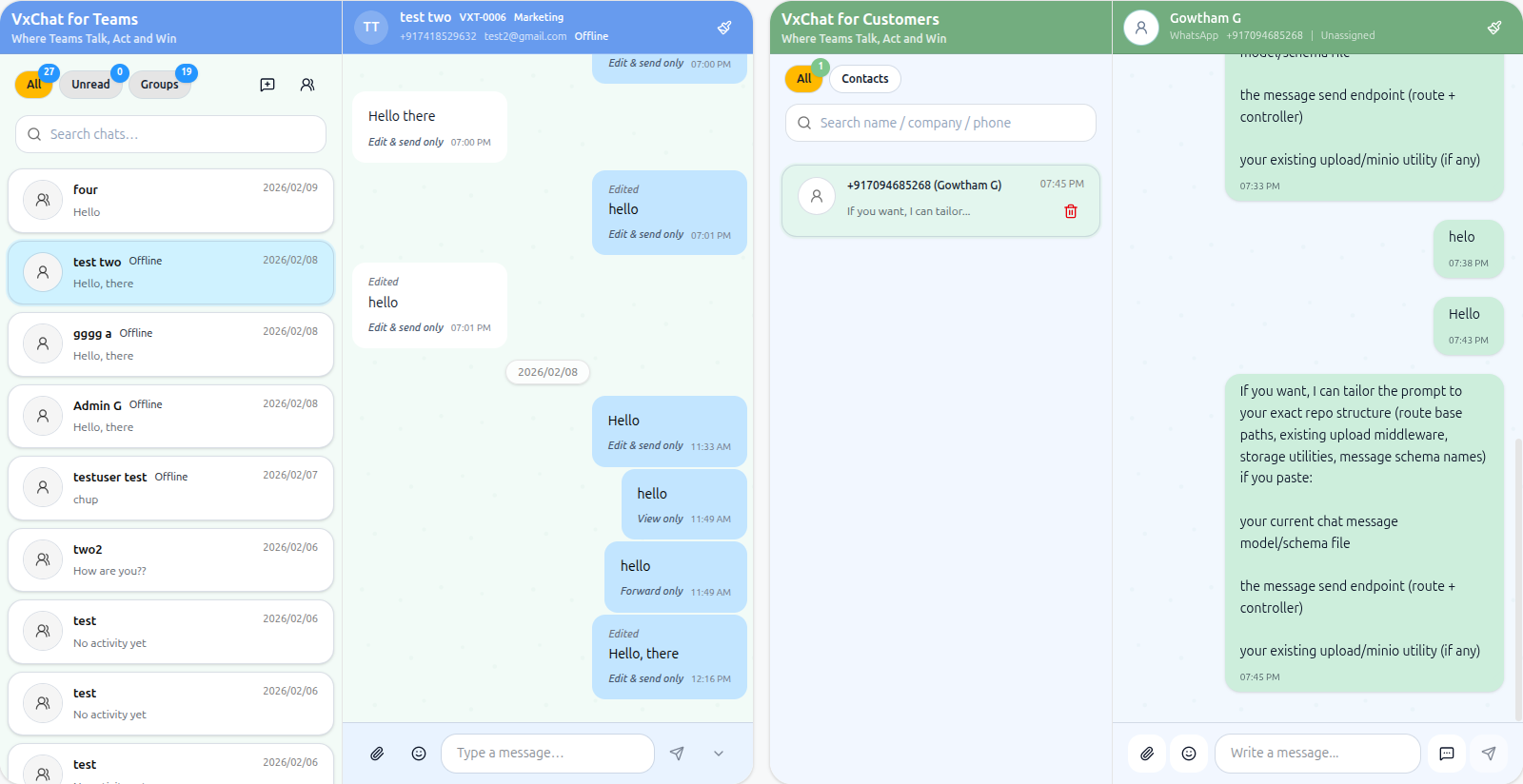1523x784 pixels.
Task: Open the testuser test conversation
Action: 170,488
